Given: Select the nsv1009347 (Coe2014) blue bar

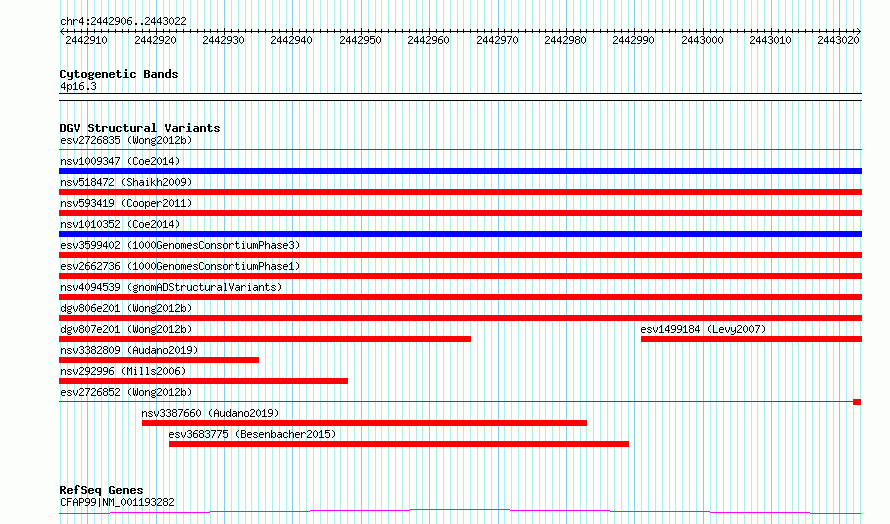Looking at the screenshot, I should pyautogui.click(x=460, y=171).
